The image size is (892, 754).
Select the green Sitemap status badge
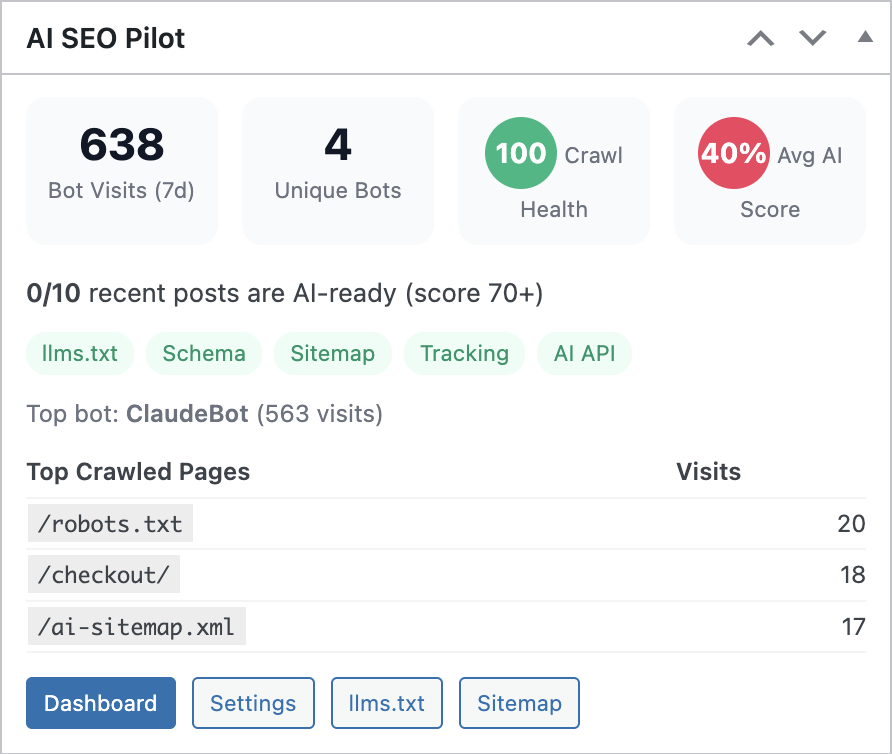332,353
